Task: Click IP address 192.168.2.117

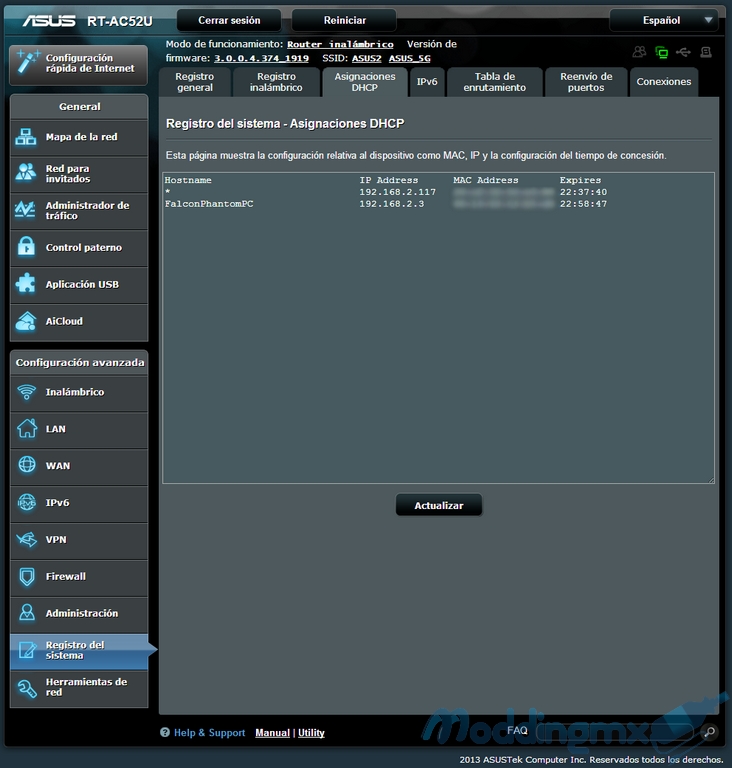Action: (397, 192)
